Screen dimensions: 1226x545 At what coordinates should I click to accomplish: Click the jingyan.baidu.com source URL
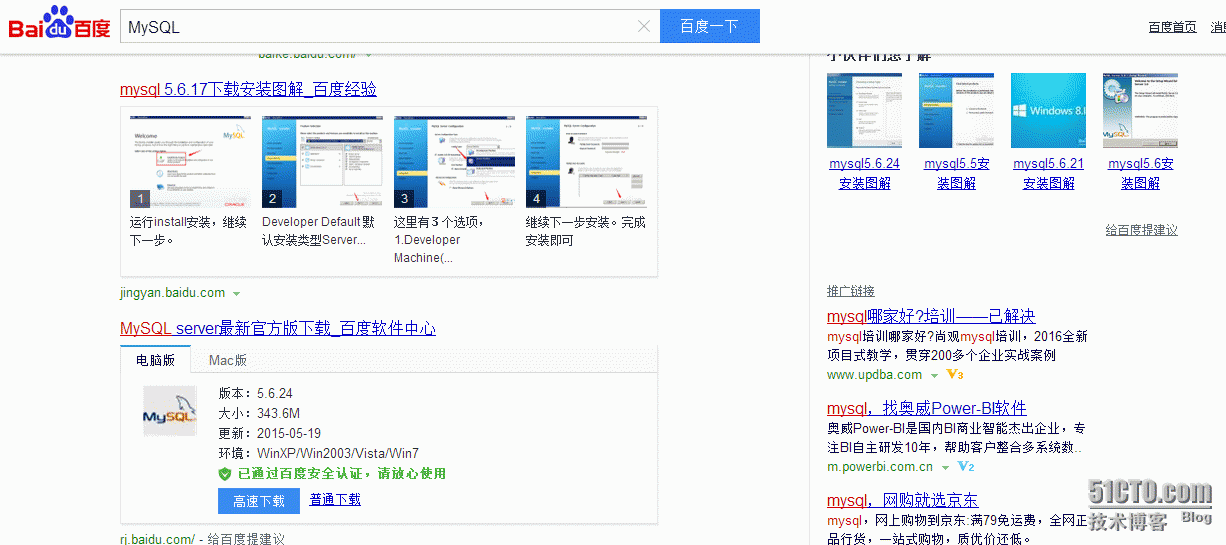click(x=172, y=293)
